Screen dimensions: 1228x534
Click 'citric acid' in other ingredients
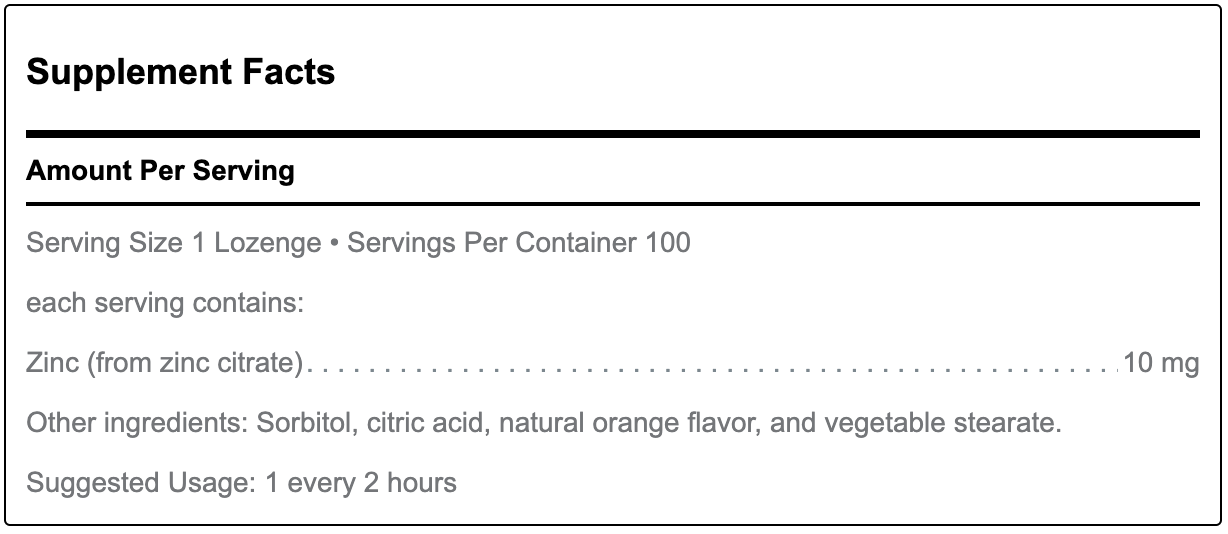427,423
